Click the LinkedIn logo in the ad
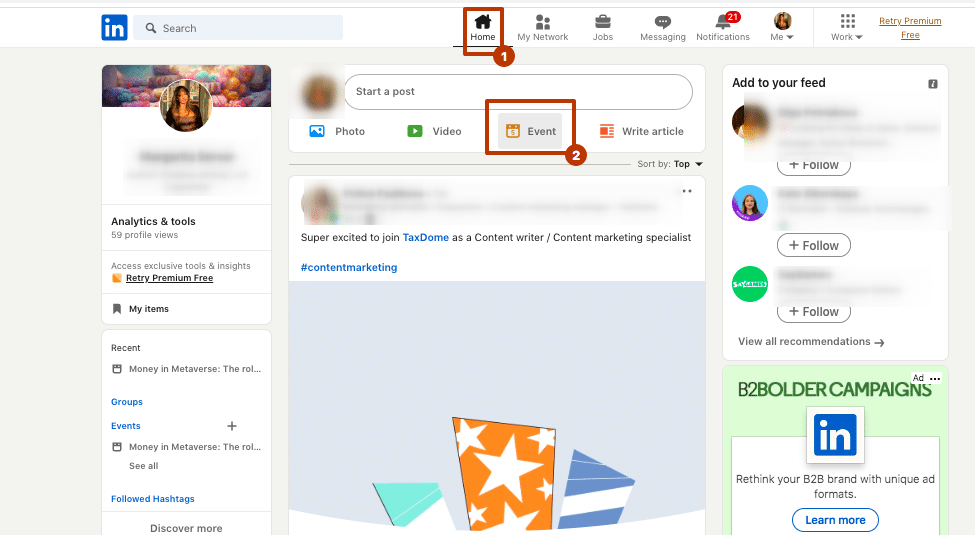Viewport: 975px width, 535px height. pyautogui.click(x=835, y=435)
